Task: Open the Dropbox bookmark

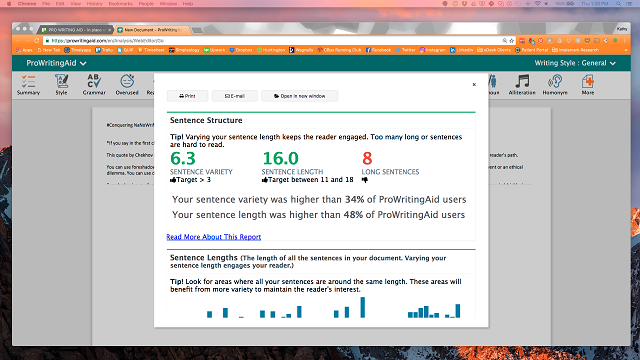Action: tap(241, 50)
